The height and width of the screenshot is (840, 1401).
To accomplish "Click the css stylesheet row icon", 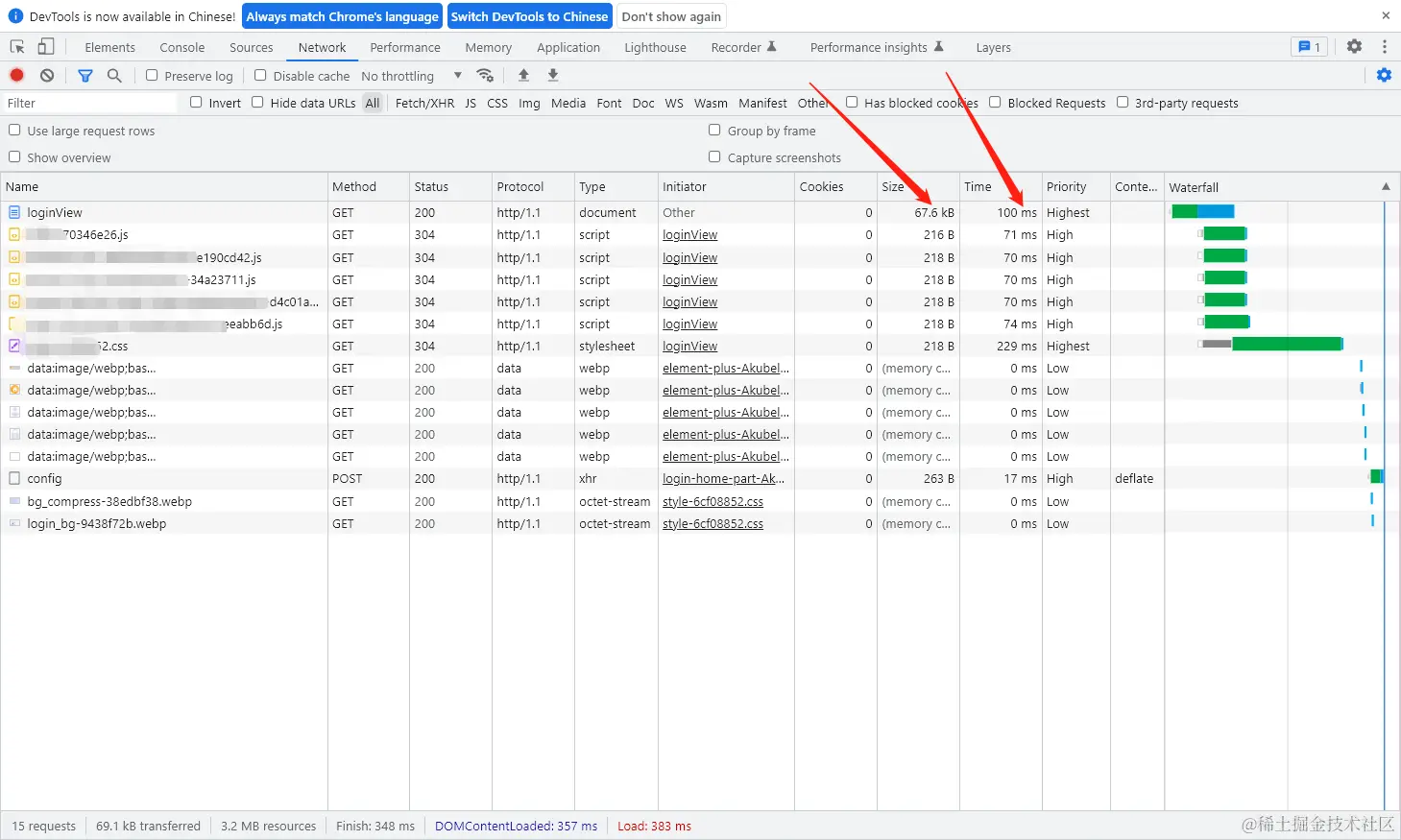I will [14, 346].
